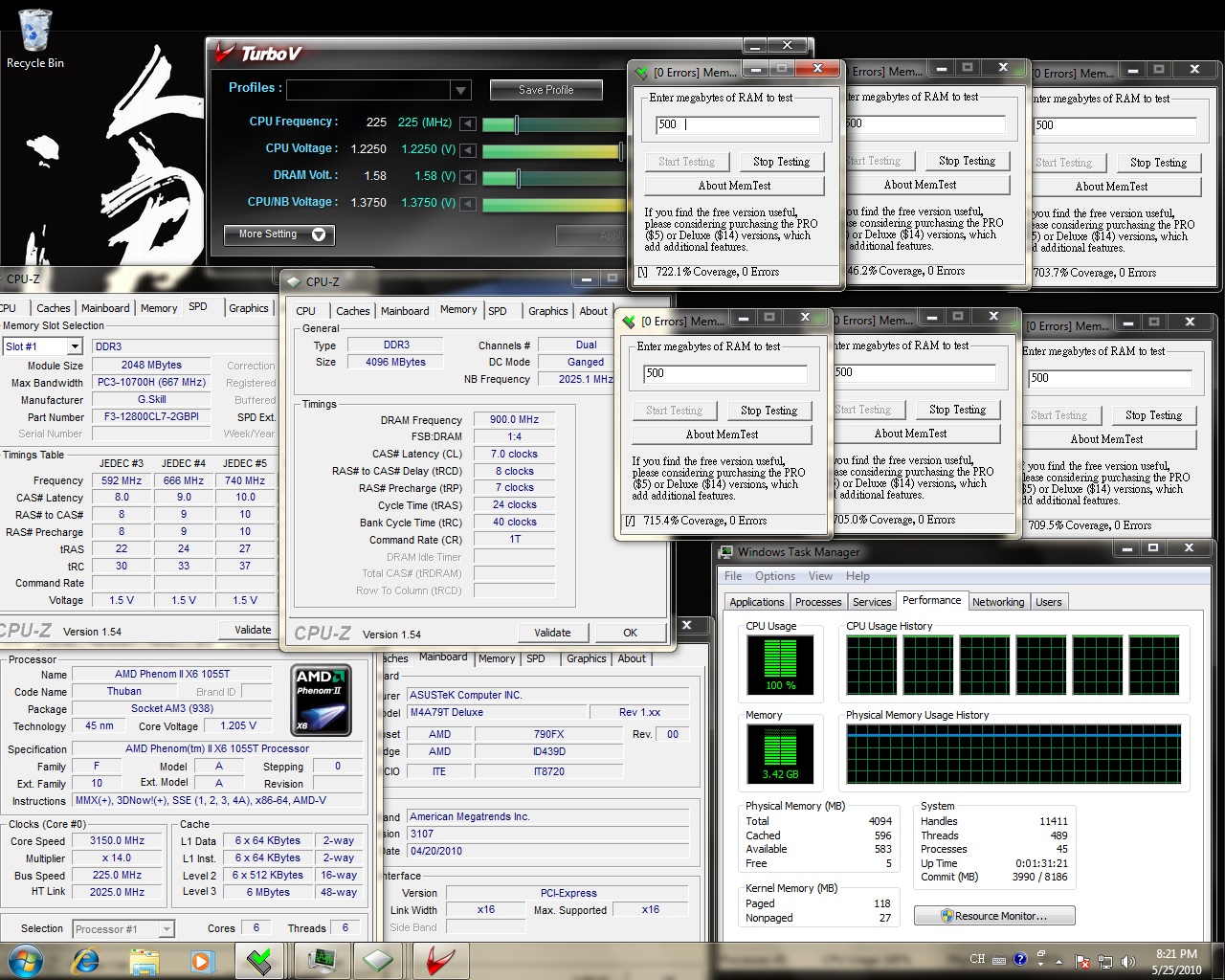The width and height of the screenshot is (1225, 980).
Task: Click the CPU Voltage decrease arrow in TurboV
Action: coord(468,150)
